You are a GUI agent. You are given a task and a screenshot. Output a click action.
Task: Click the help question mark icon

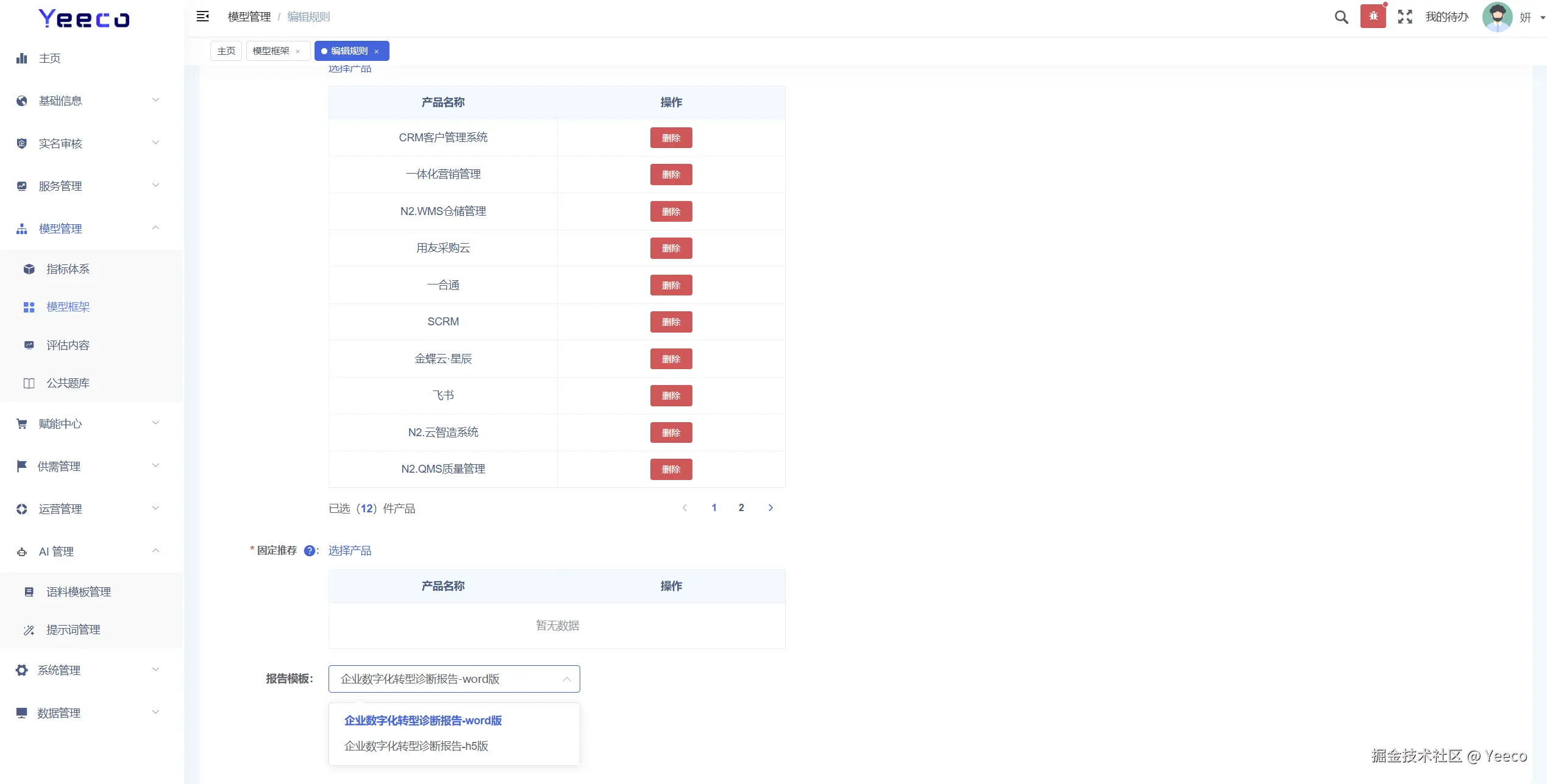(x=310, y=551)
